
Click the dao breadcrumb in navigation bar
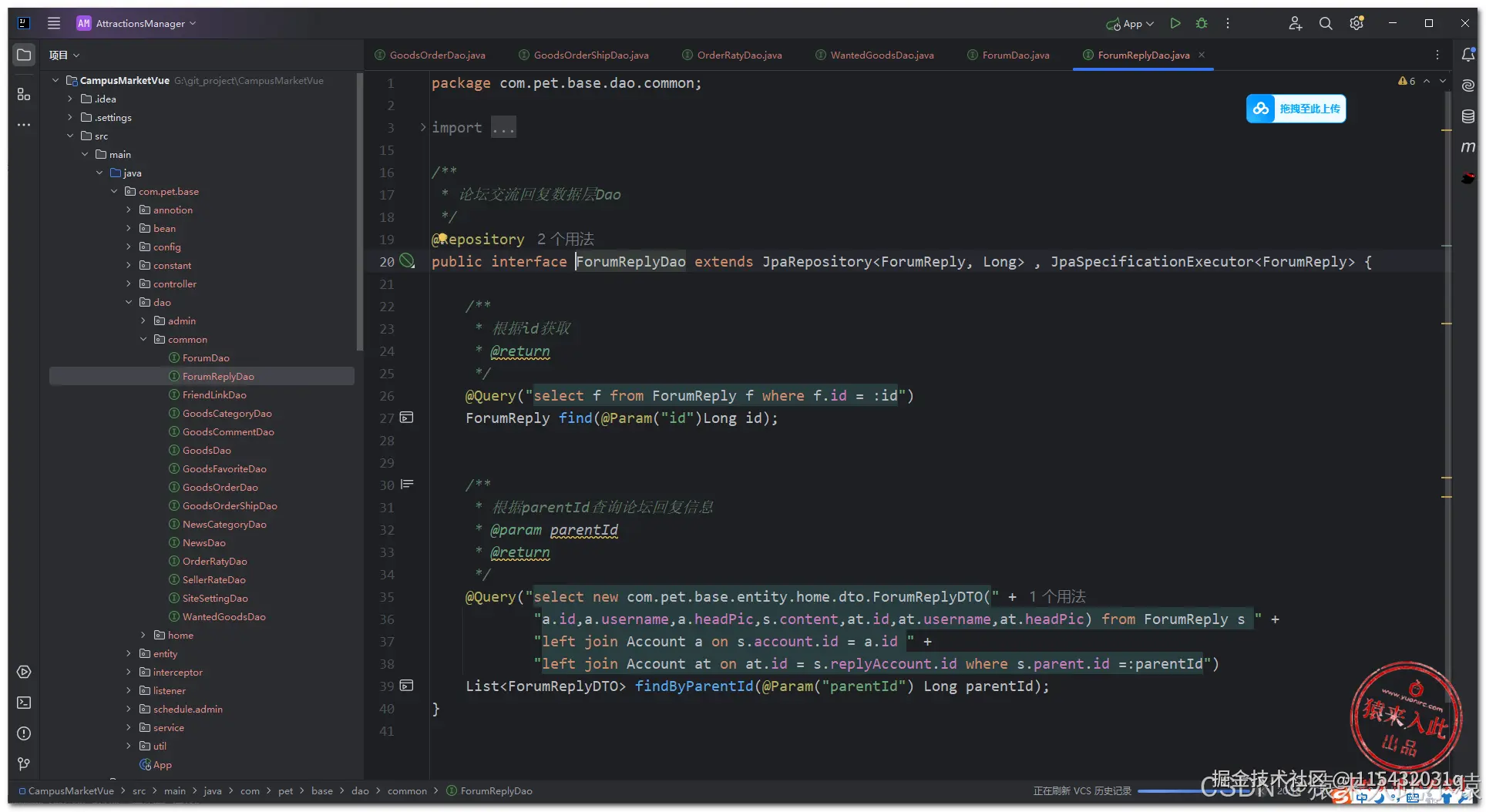(360, 790)
